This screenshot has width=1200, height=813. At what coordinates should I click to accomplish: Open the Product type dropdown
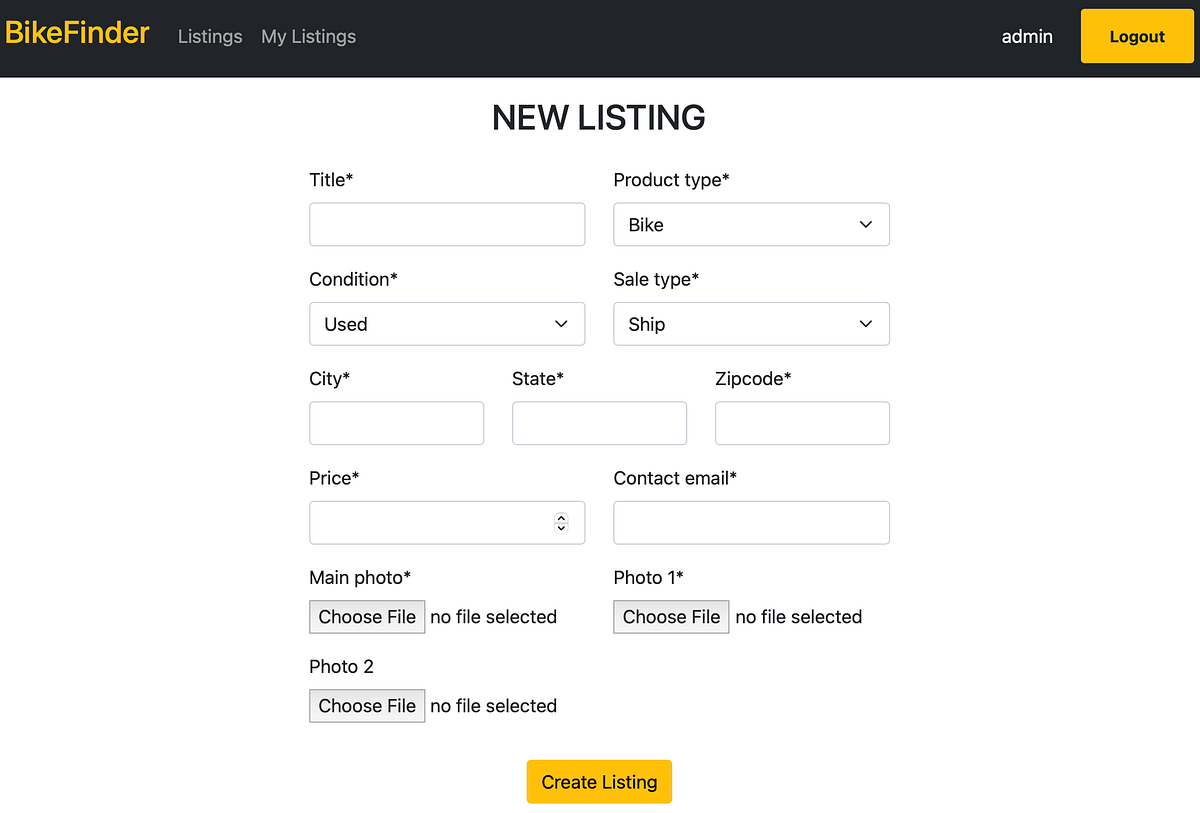751,224
